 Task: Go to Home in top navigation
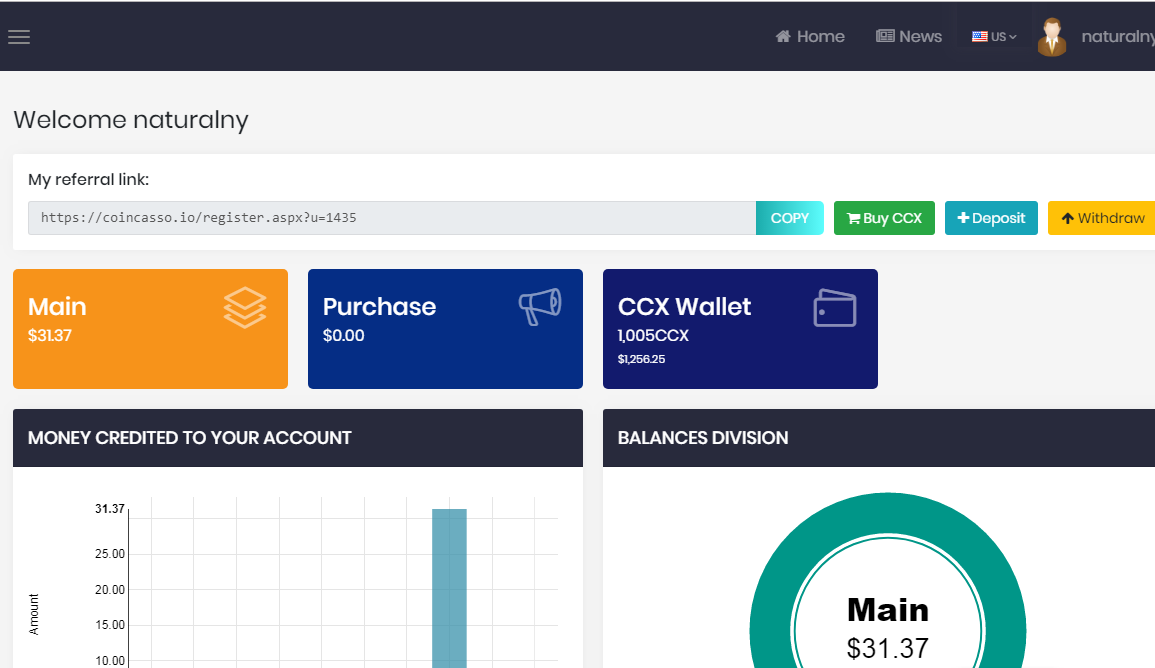coord(810,36)
